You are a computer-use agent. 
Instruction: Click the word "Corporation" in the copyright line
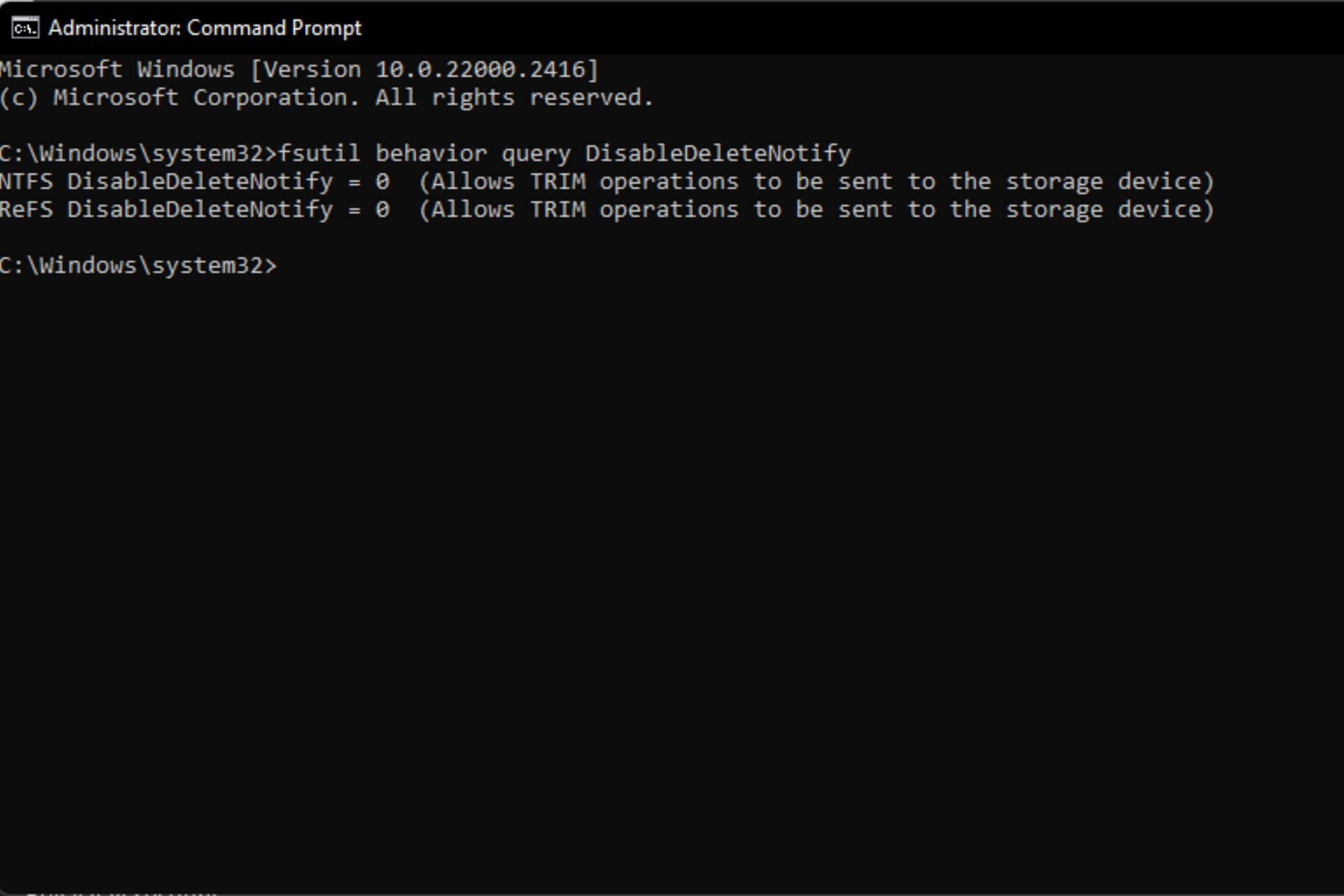[276, 97]
